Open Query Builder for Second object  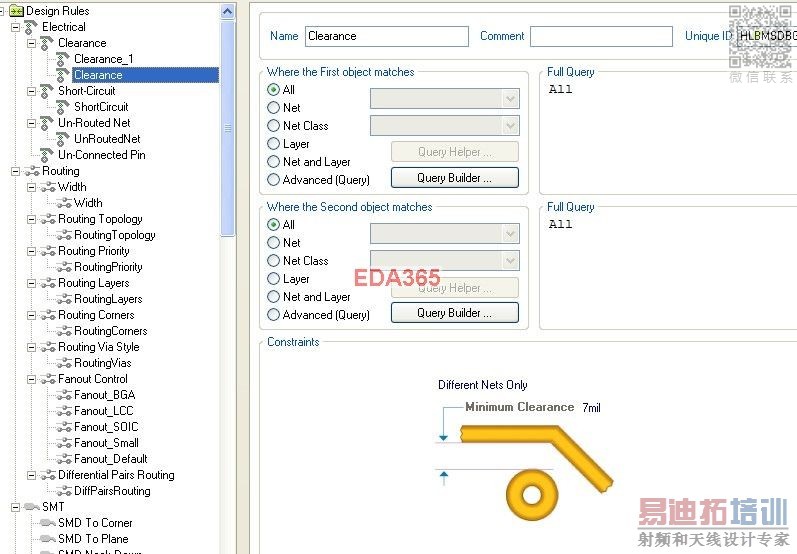[455, 313]
